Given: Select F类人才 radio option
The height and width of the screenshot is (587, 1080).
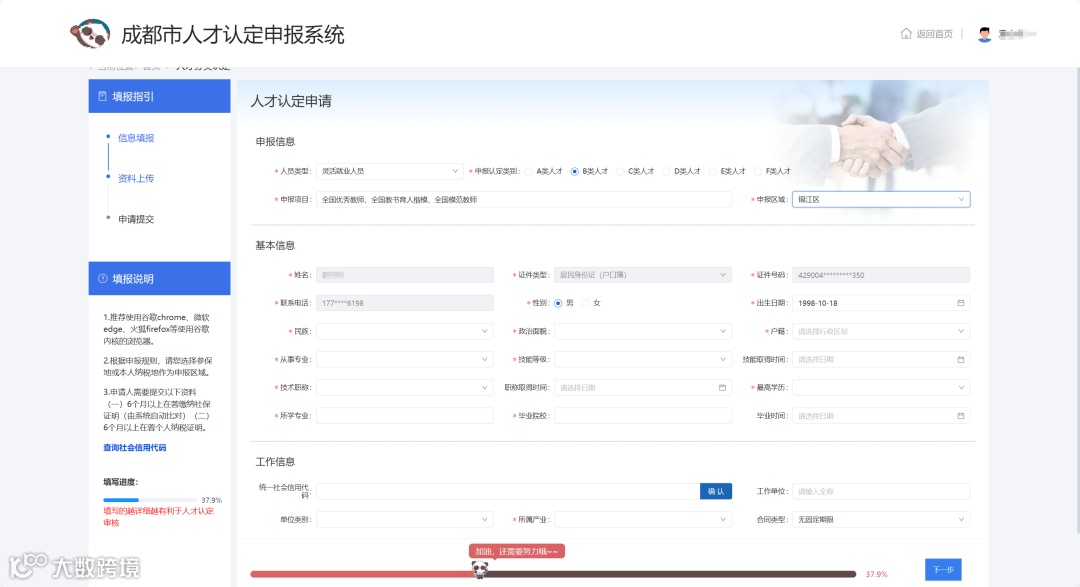Looking at the screenshot, I should click(758, 172).
